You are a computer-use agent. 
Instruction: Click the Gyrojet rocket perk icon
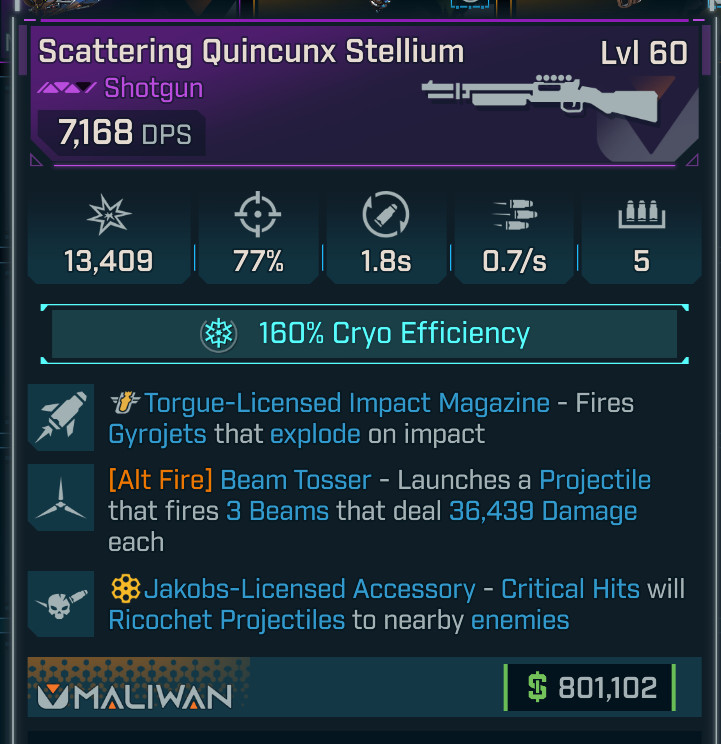pos(61,417)
